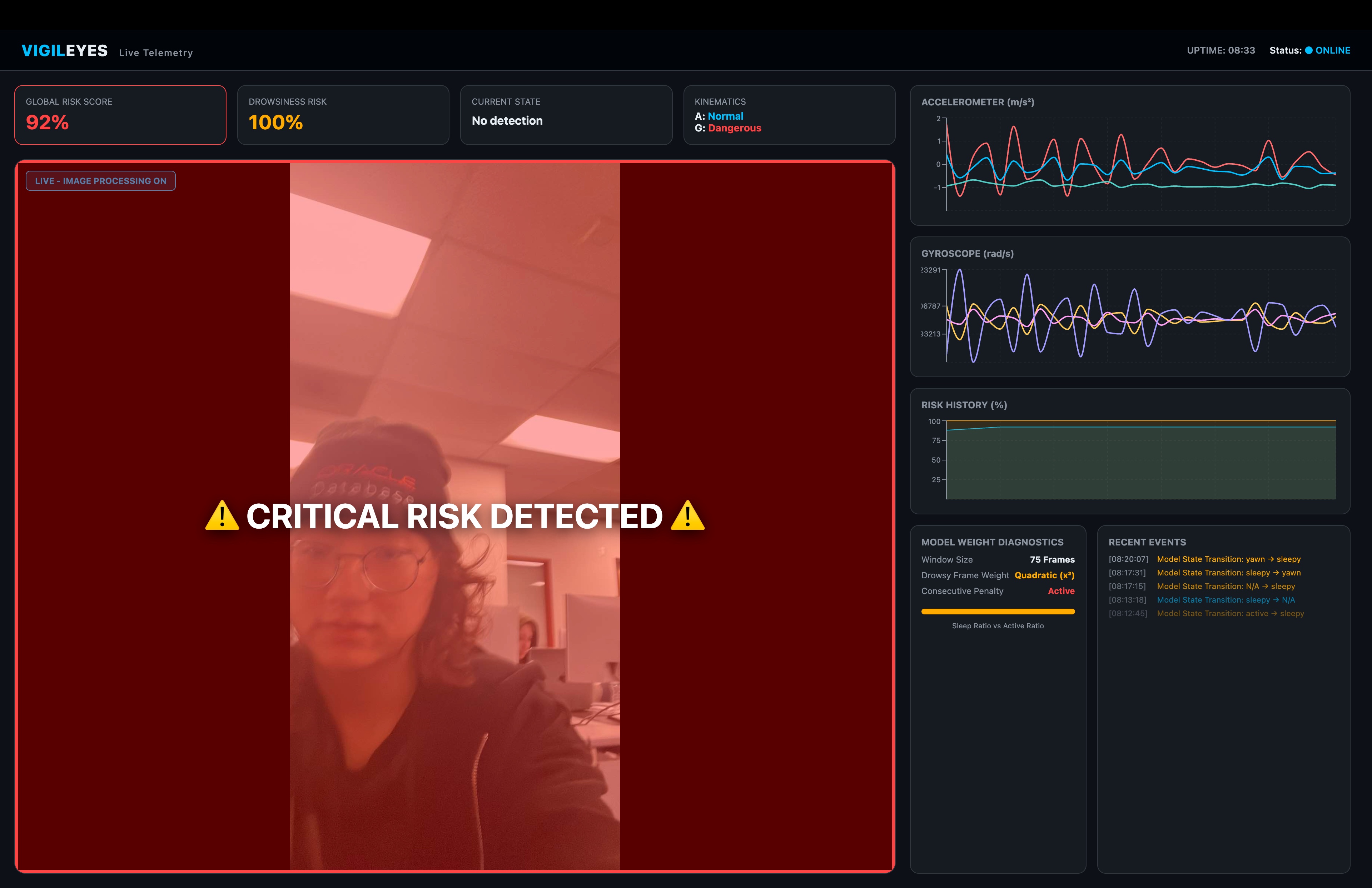Click the Sleep Ratio vs Active Ratio bar
1372x888 pixels.
(997, 612)
